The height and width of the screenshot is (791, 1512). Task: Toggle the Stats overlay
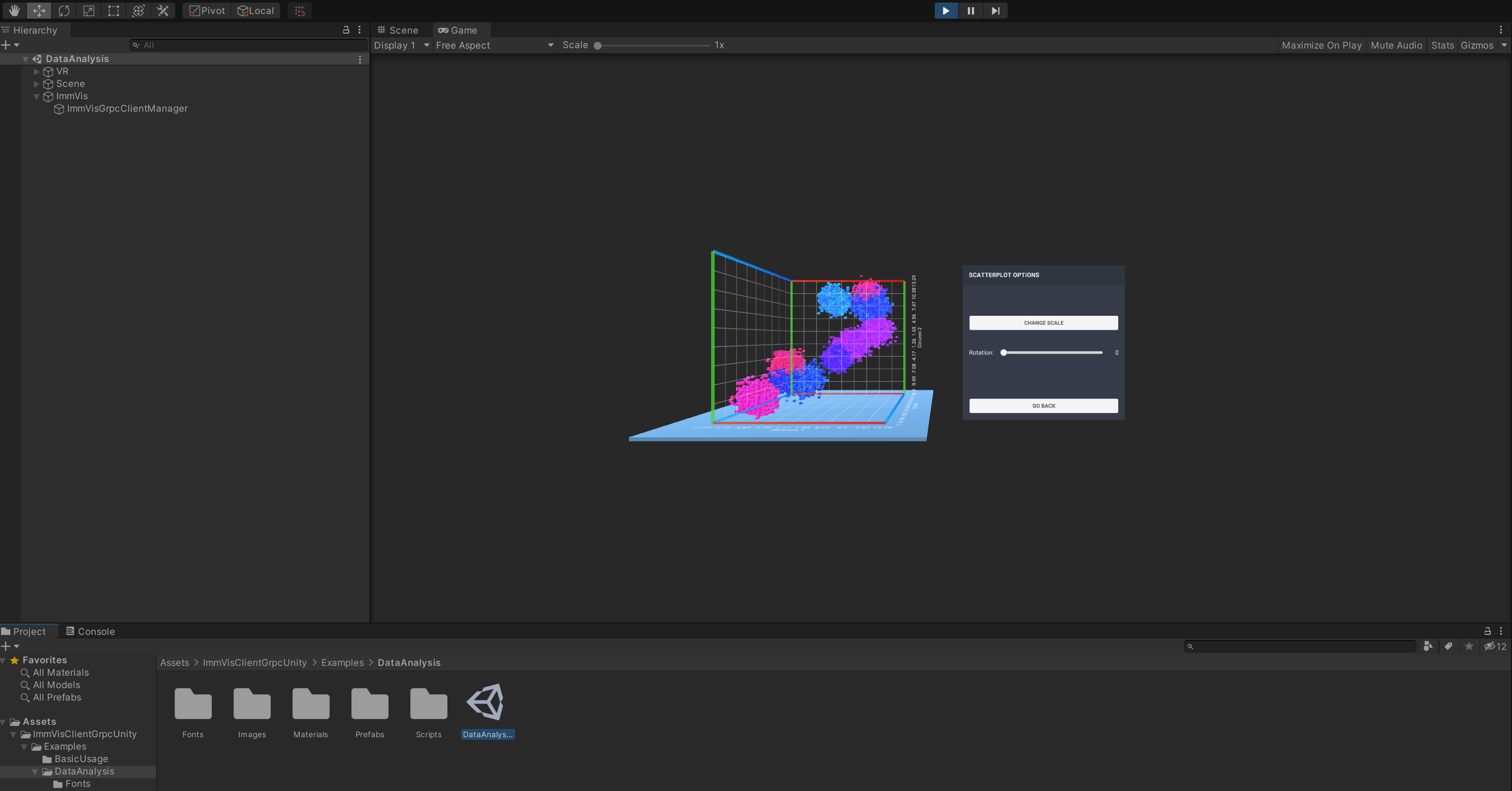point(1442,45)
